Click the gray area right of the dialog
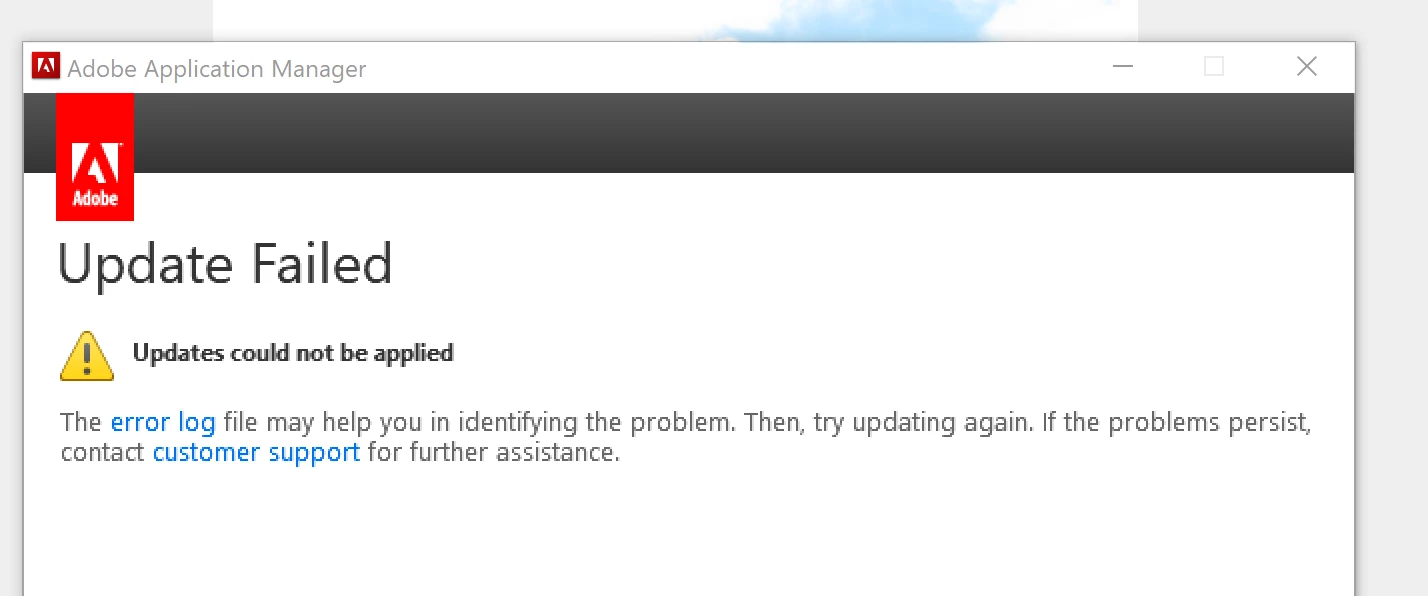 1392,300
